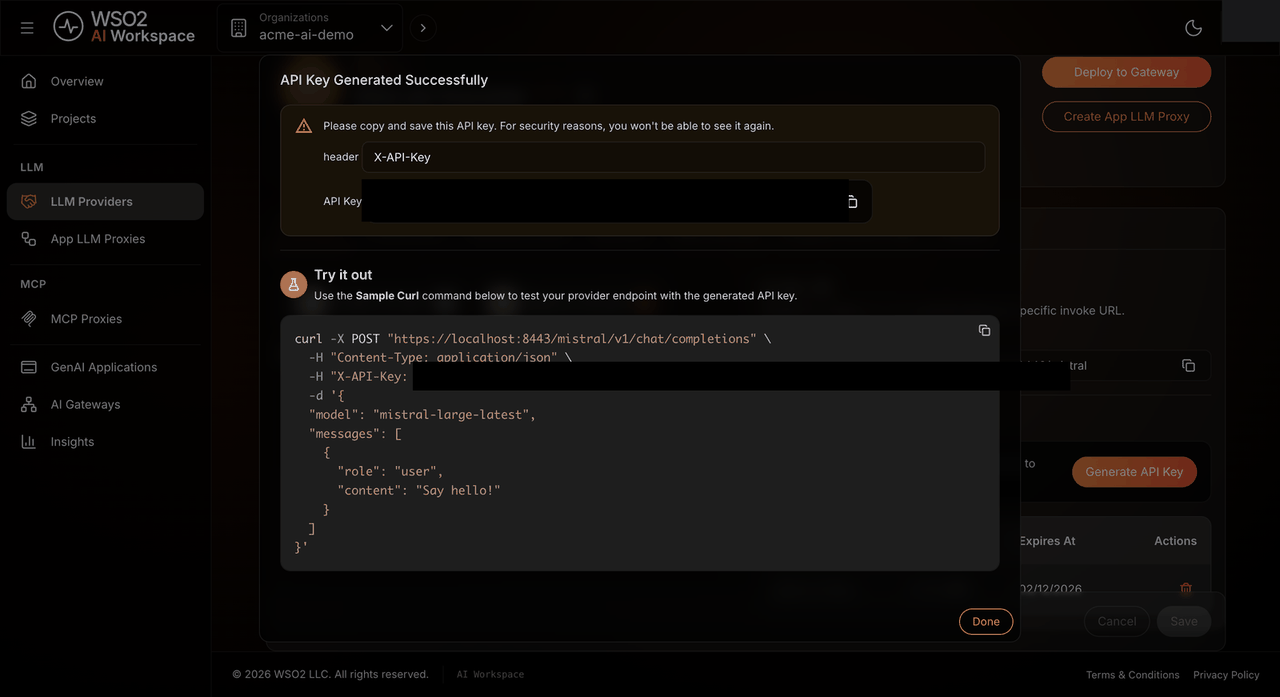1280x697 pixels.
Task: Click the App LLM Proxies icon
Action: coord(29,239)
